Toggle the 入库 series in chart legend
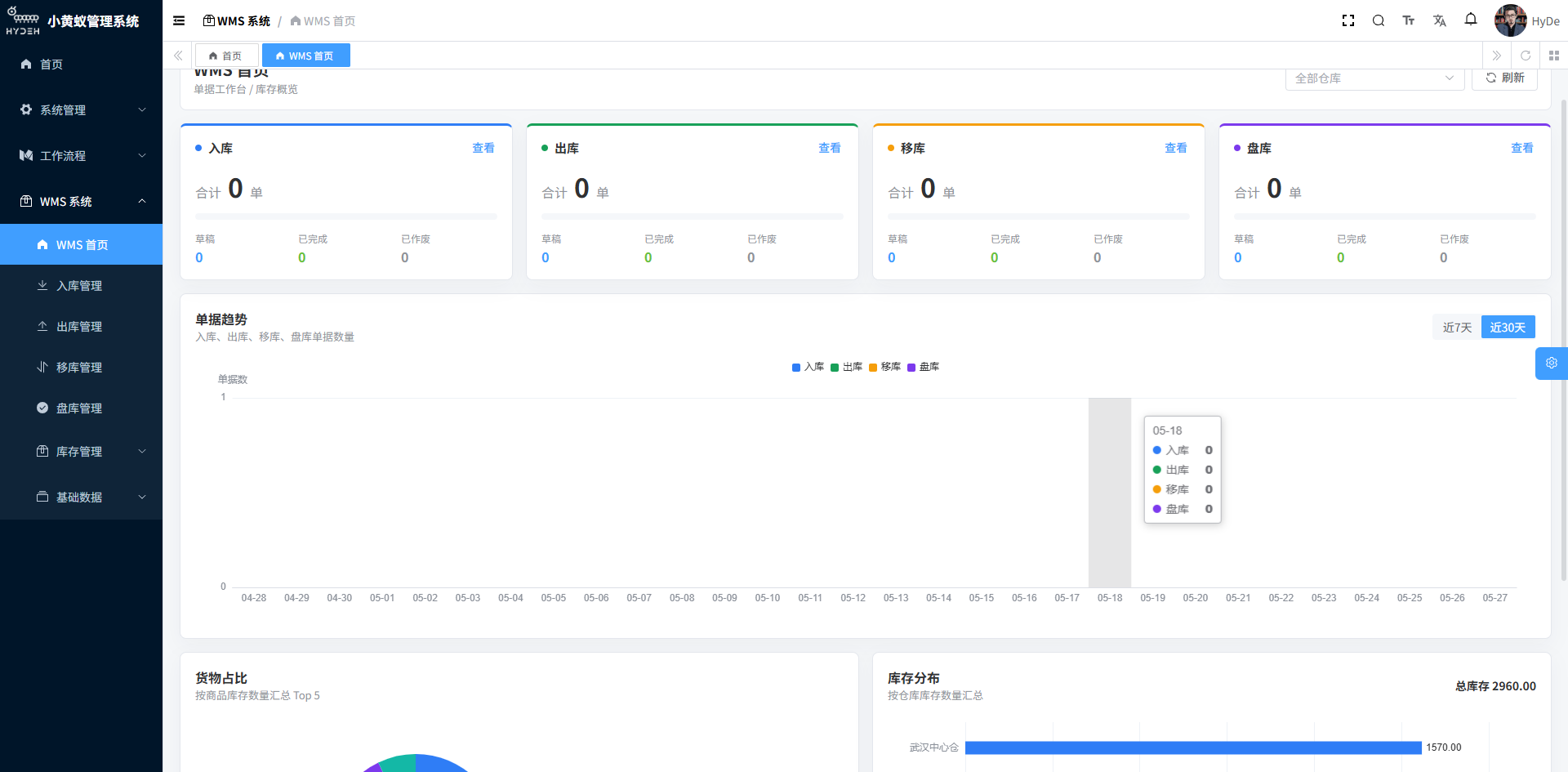Image resolution: width=1568 pixels, height=772 pixels. [808, 367]
